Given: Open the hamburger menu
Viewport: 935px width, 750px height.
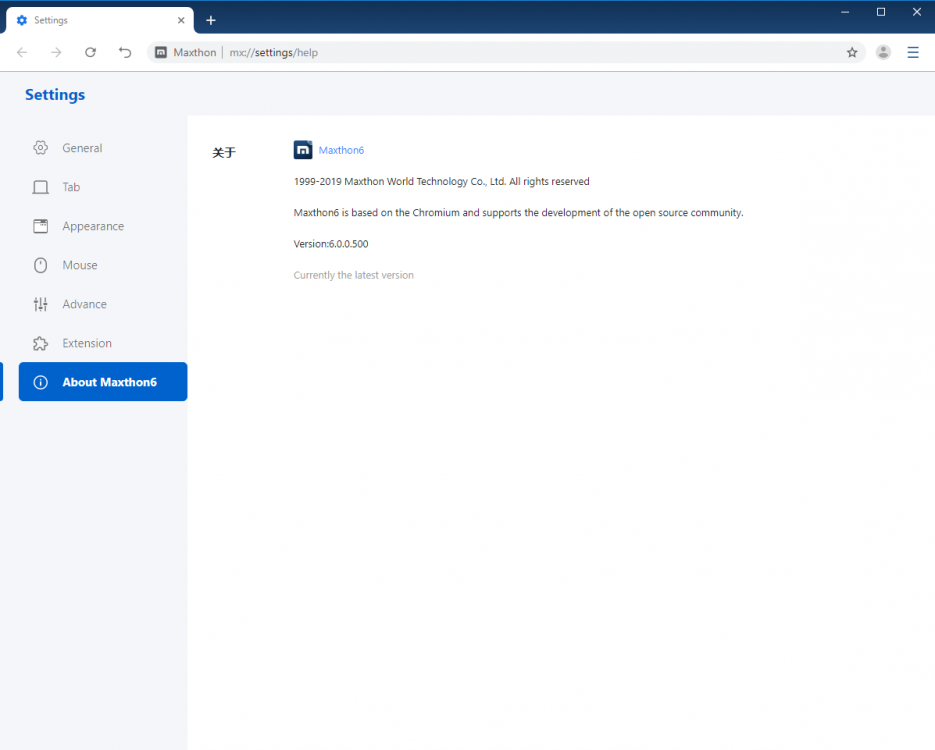Looking at the screenshot, I should click(913, 52).
